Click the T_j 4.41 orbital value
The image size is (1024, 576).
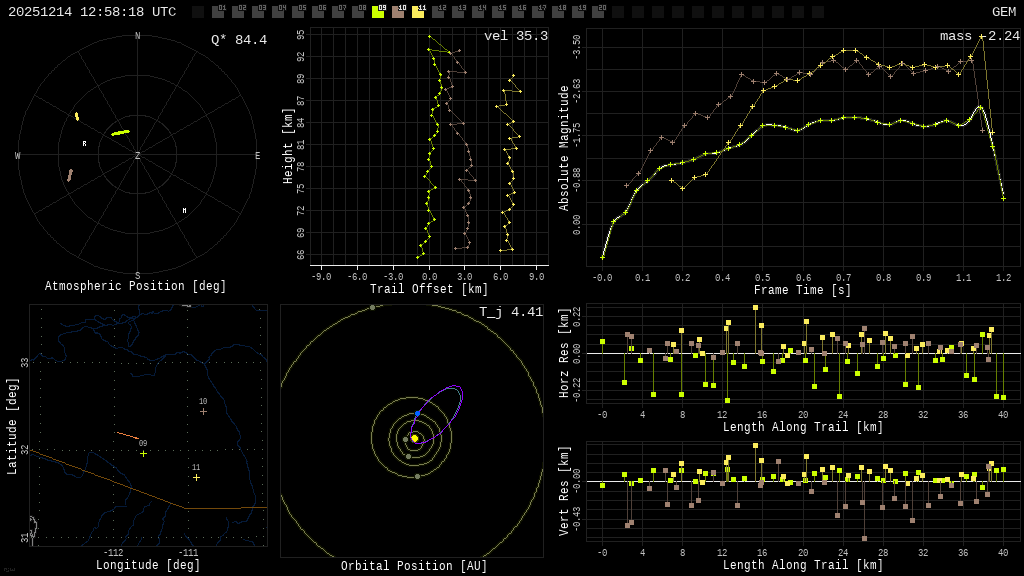(x=510, y=312)
